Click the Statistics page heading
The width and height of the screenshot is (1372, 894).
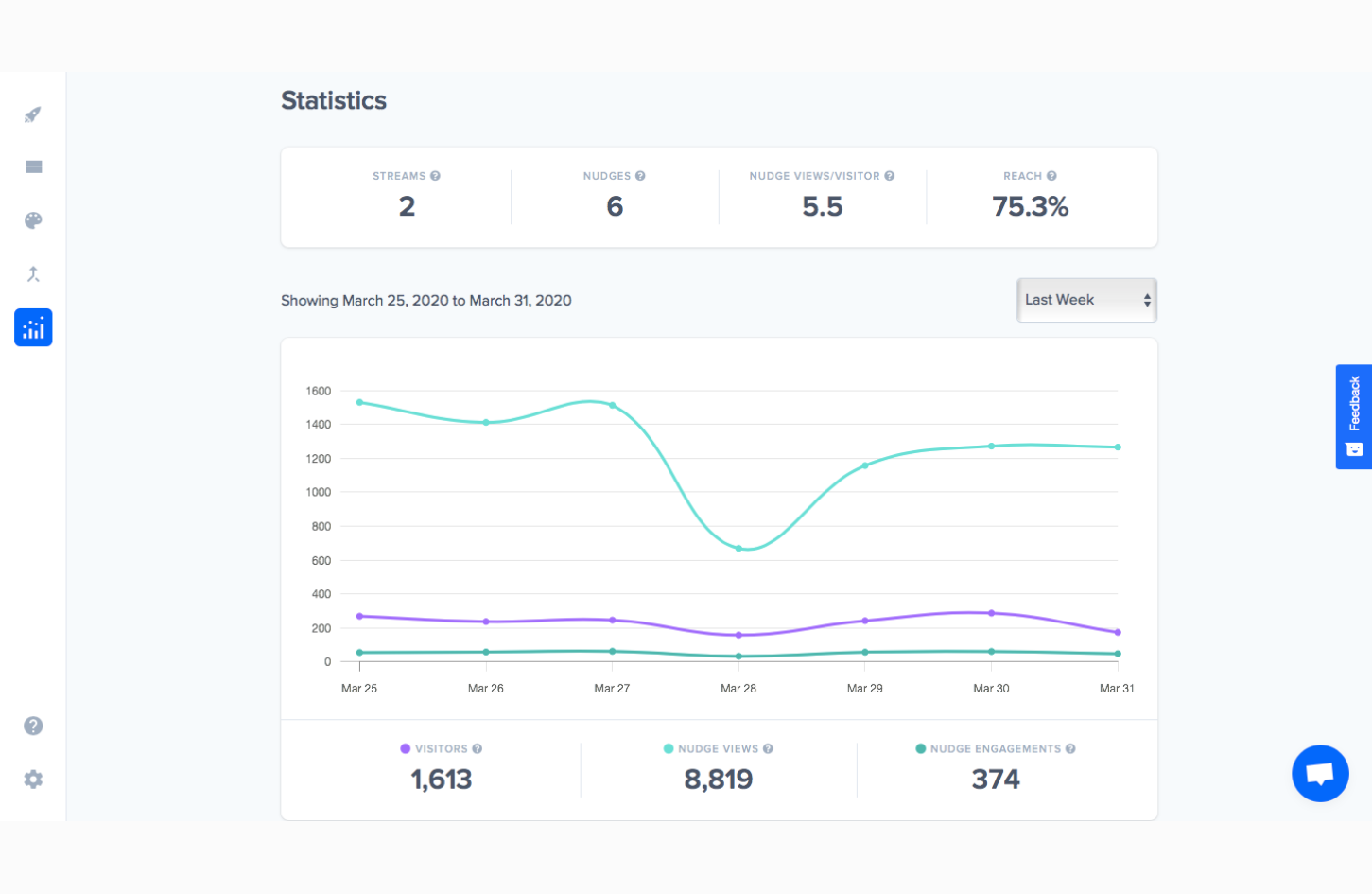pos(334,100)
